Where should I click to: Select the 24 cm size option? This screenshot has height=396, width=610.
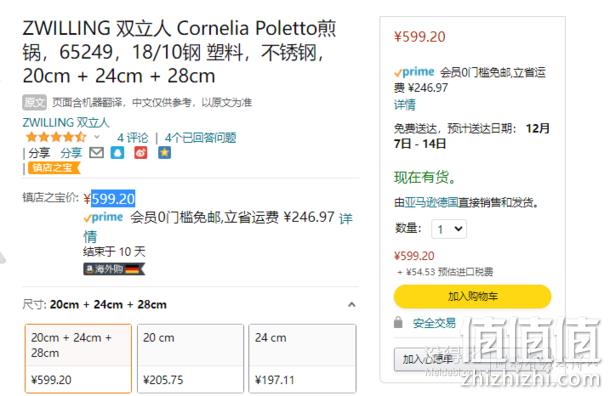coord(302,358)
